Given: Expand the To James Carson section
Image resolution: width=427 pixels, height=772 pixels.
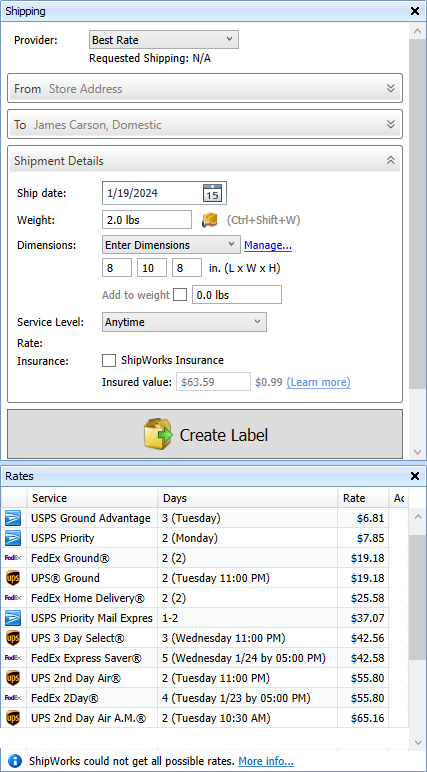Looking at the screenshot, I should coord(205,125).
